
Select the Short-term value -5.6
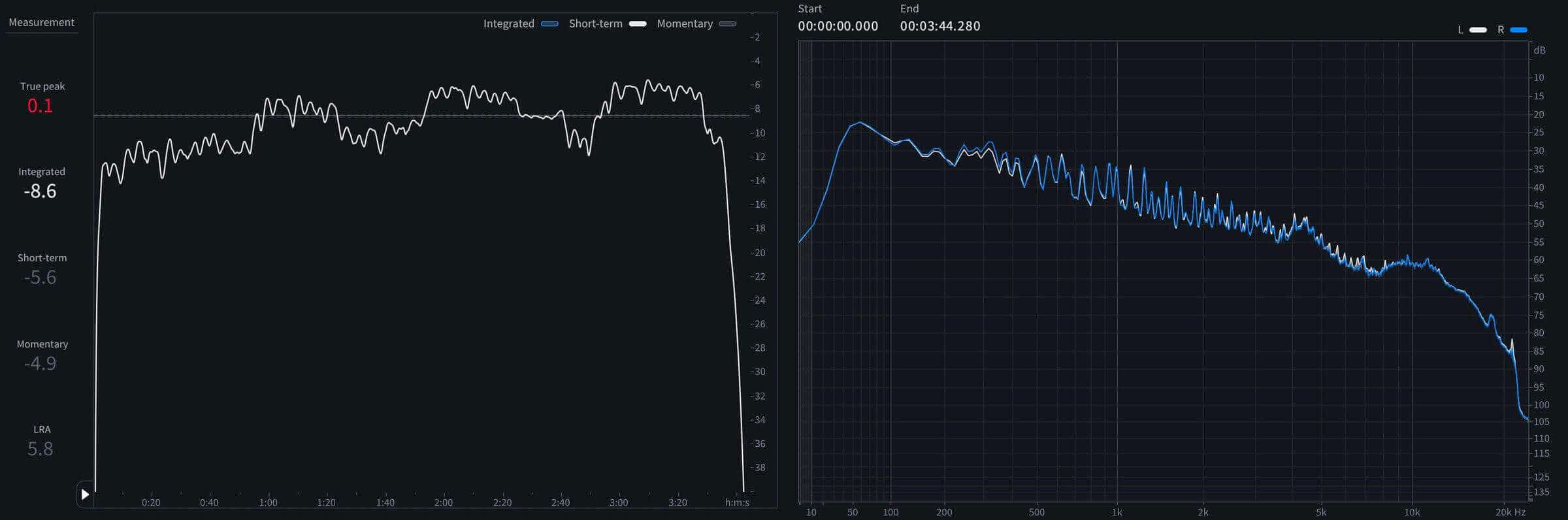(x=40, y=277)
